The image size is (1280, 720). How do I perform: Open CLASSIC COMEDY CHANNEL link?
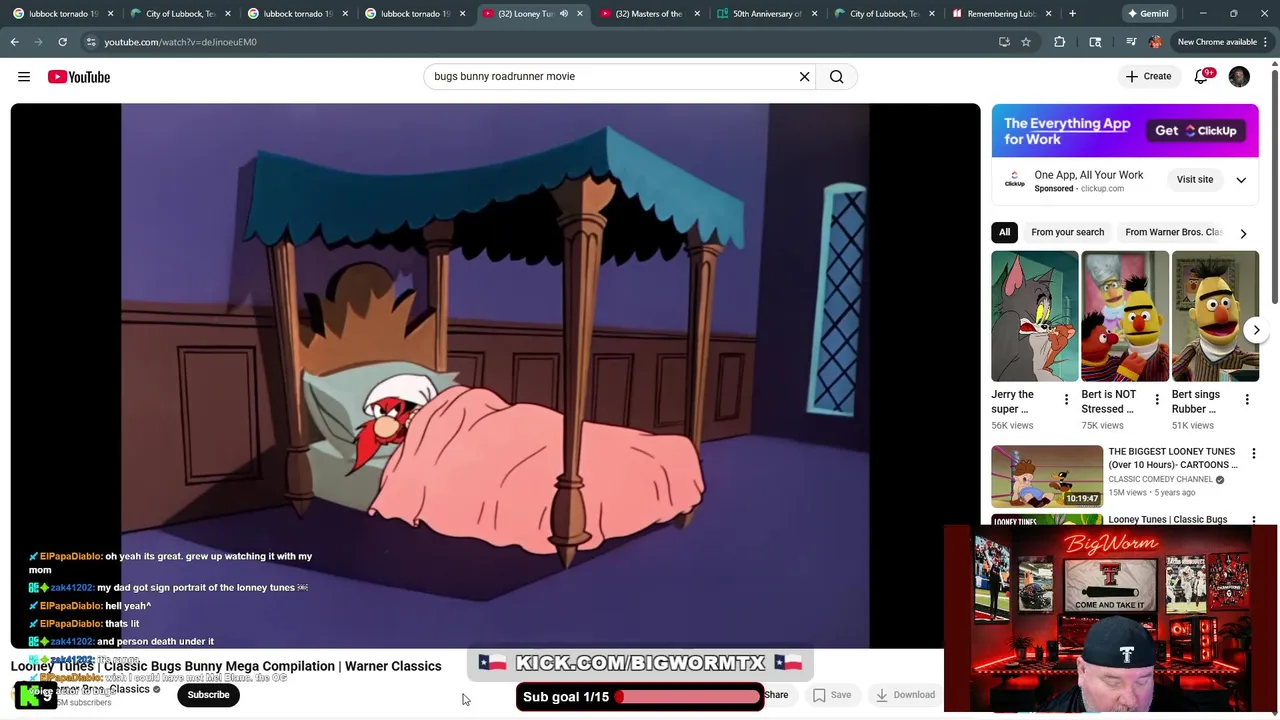click(1160, 479)
